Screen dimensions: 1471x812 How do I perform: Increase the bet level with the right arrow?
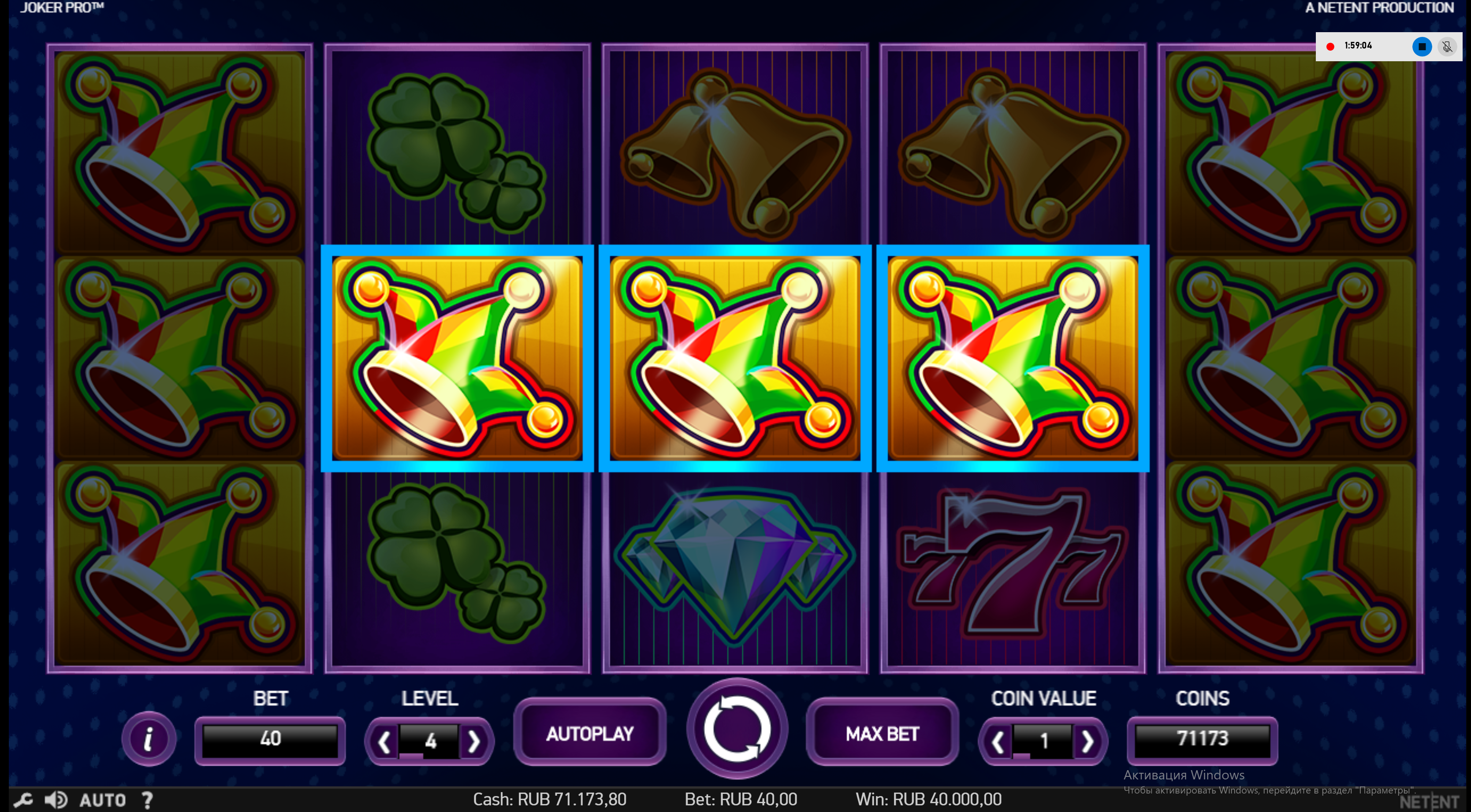click(x=473, y=742)
